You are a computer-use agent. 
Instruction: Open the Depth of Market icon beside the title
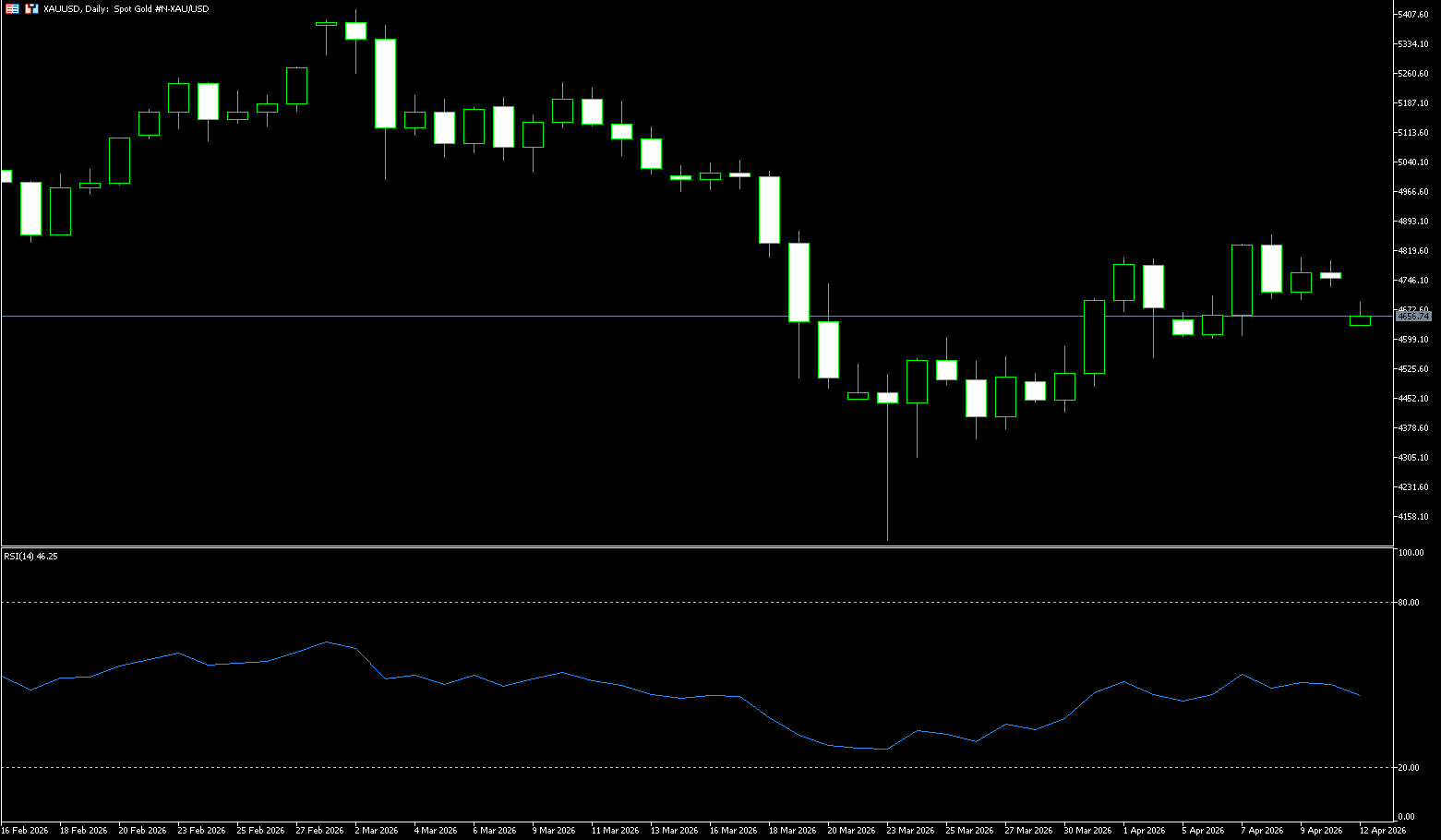click(x=32, y=8)
